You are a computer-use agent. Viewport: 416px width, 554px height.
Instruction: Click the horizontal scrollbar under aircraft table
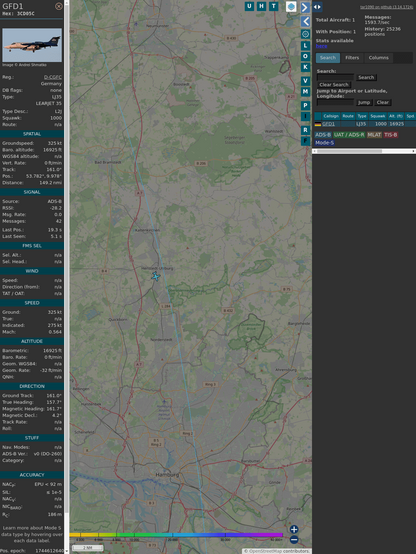point(364,151)
